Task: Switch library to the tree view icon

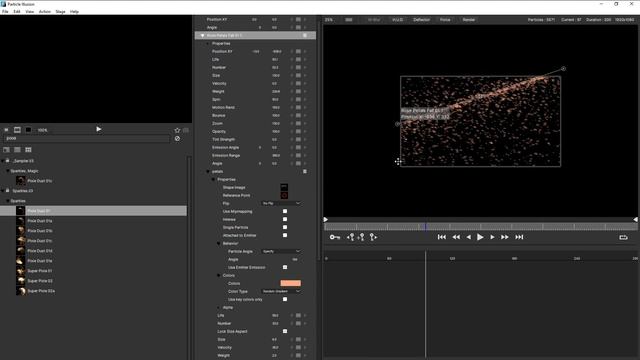Action: (x=7, y=150)
